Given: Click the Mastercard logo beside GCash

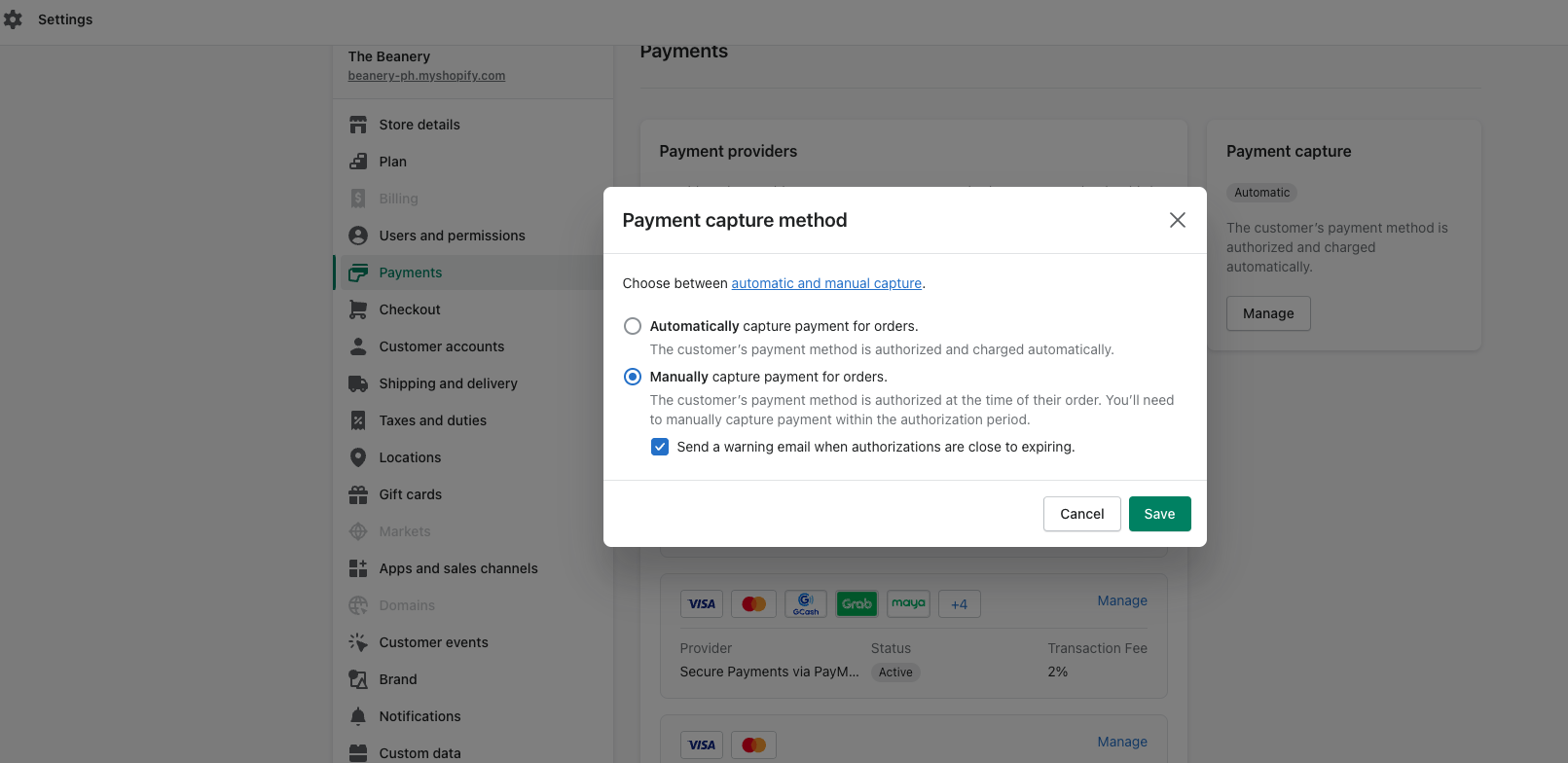Looking at the screenshot, I should [753, 603].
